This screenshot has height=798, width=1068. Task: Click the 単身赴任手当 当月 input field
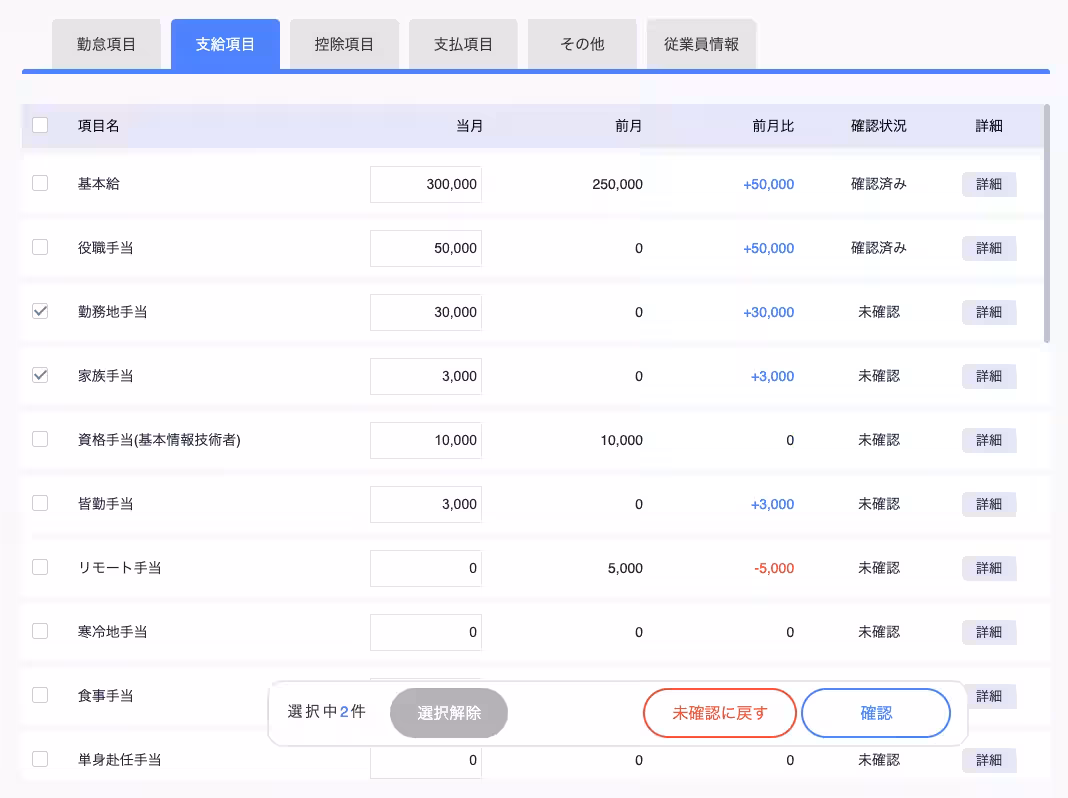click(426, 762)
